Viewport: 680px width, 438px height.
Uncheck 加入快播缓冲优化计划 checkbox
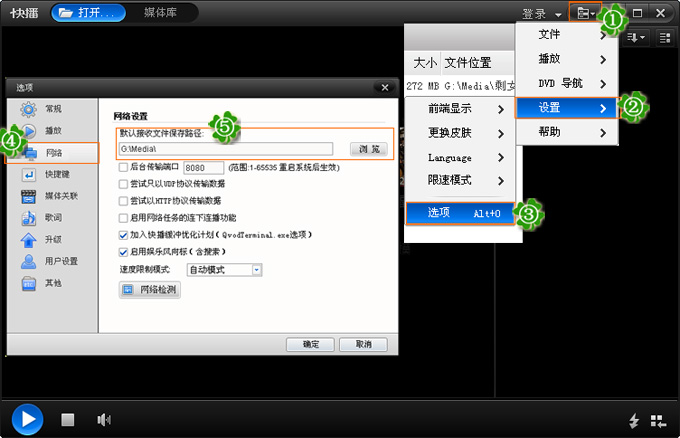(x=123, y=235)
